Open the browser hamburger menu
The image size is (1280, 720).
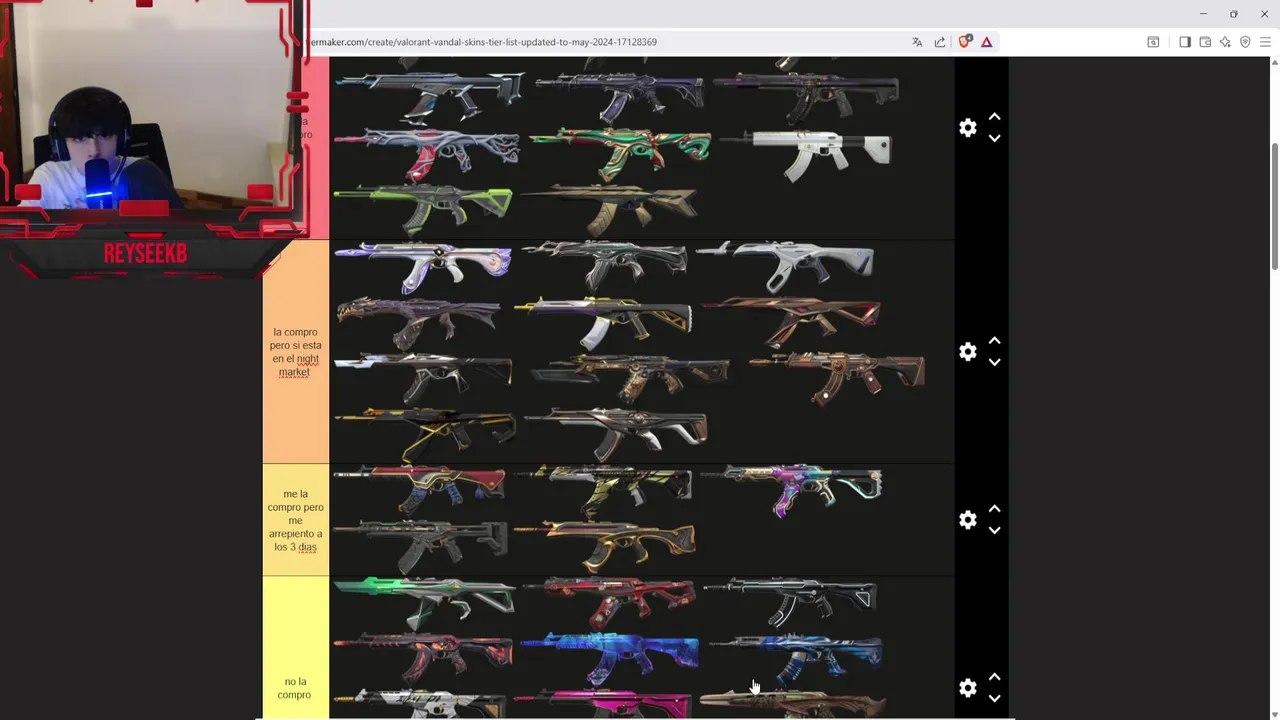(1265, 42)
